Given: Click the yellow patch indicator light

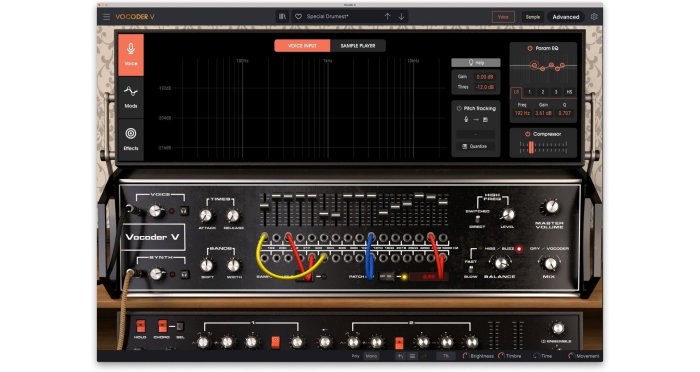Looking at the screenshot, I should click(x=404, y=277).
